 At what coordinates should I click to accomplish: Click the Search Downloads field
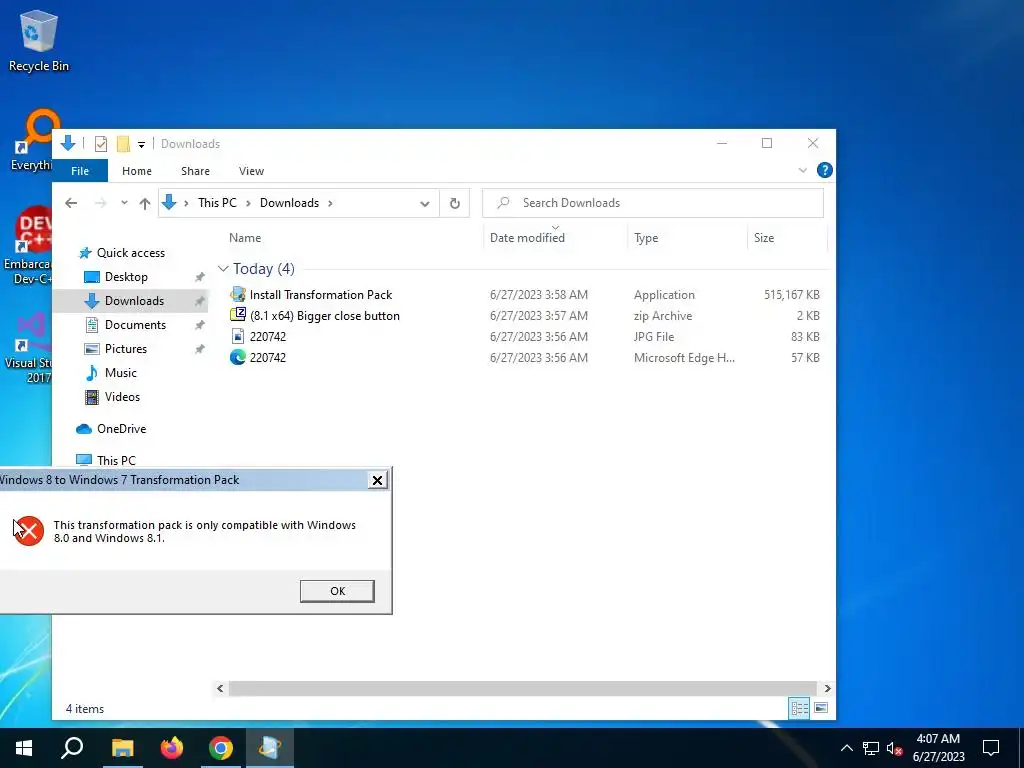652,203
